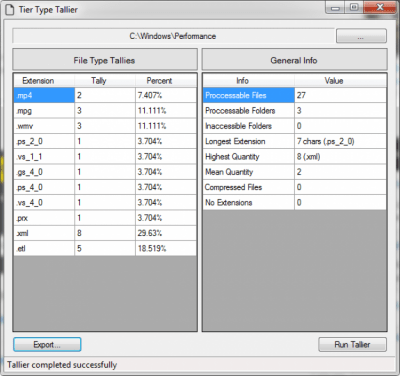
Task: Select the Compressed Files info cell
Action: [x=249, y=187]
